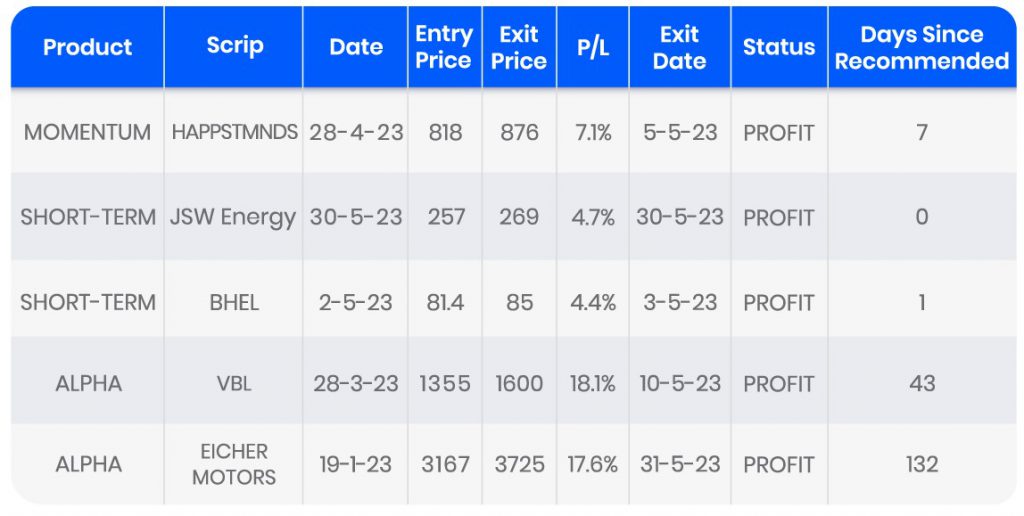Click the Status column header
Screen dimensions: 1024x516
point(779,47)
